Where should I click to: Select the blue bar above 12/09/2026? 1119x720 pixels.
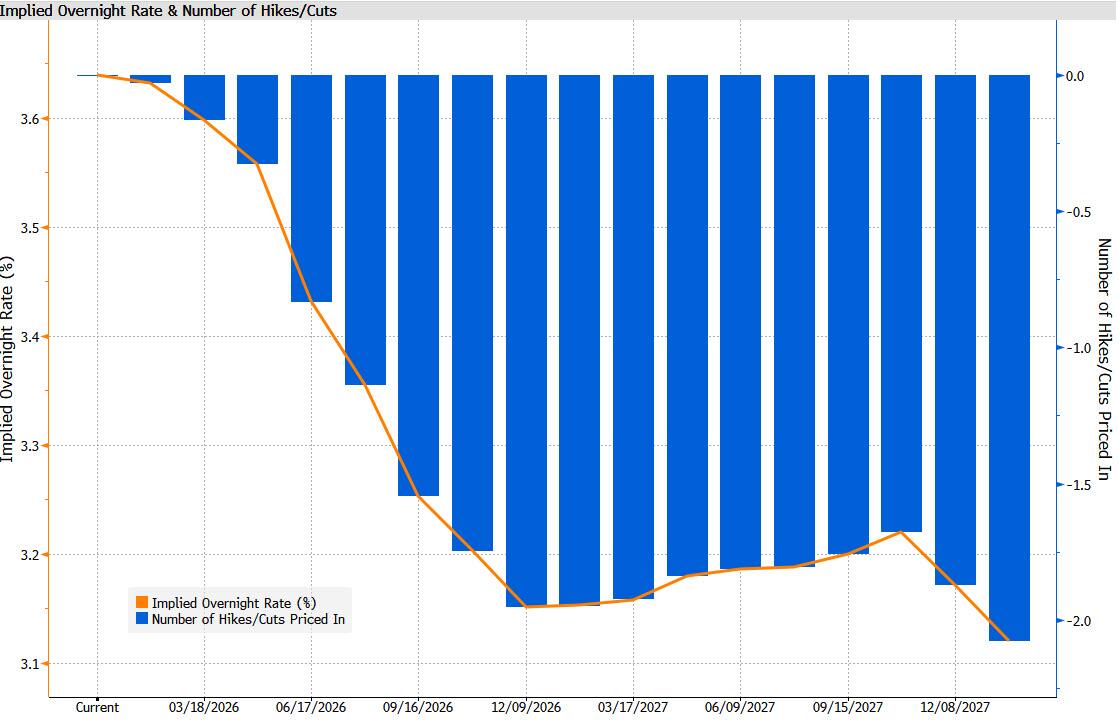point(526,340)
